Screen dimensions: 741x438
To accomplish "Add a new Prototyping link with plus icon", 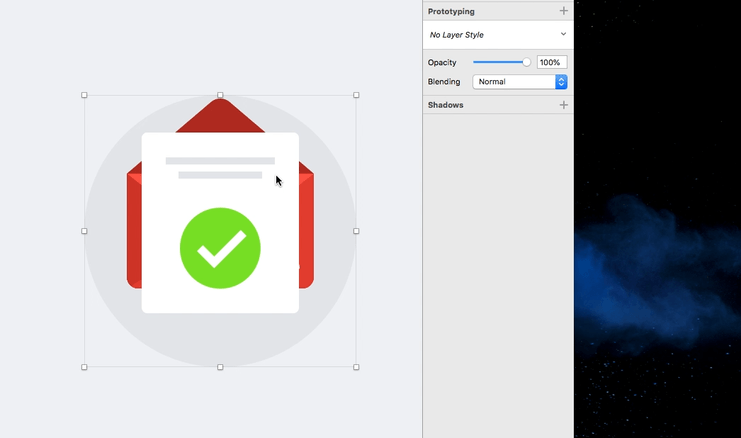I will pos(563,11).
